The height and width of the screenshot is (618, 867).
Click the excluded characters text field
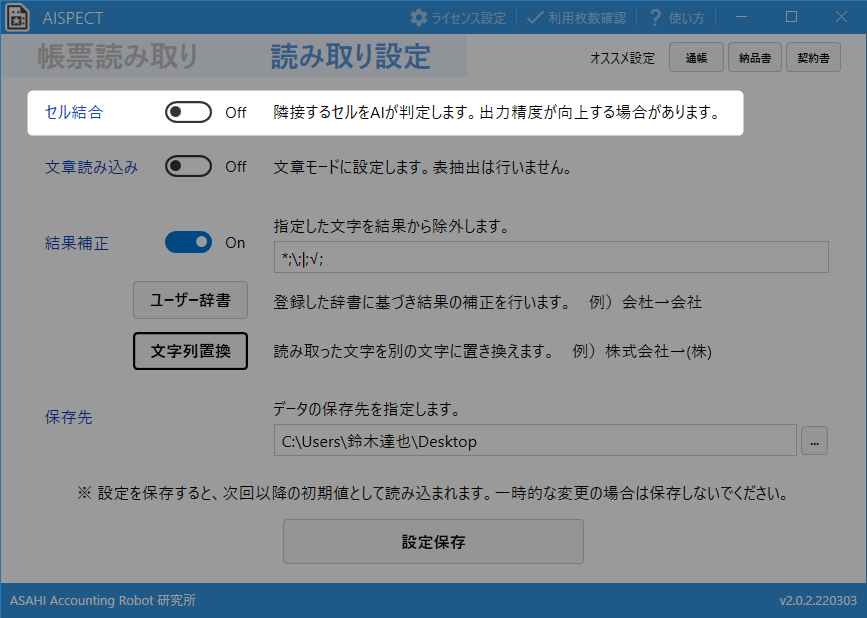(550, 258)
